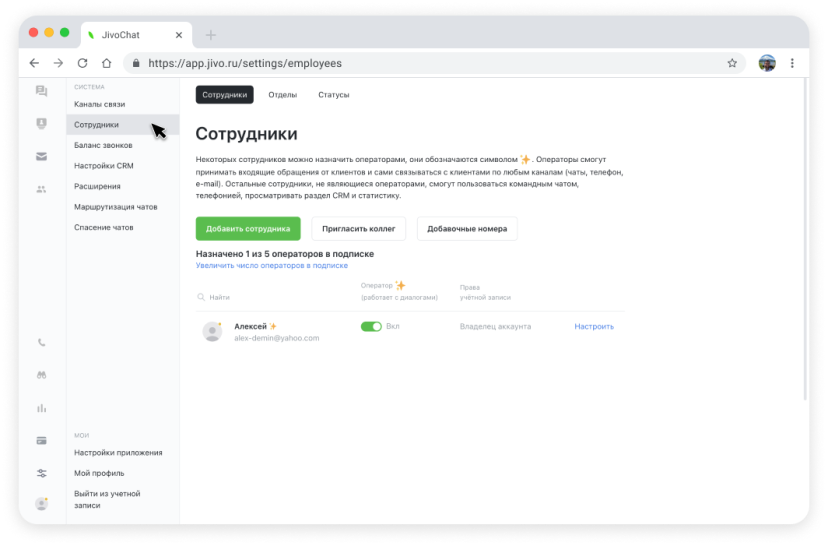
Task: Switch to the Отделы tab
Action: tap(283, 95)
